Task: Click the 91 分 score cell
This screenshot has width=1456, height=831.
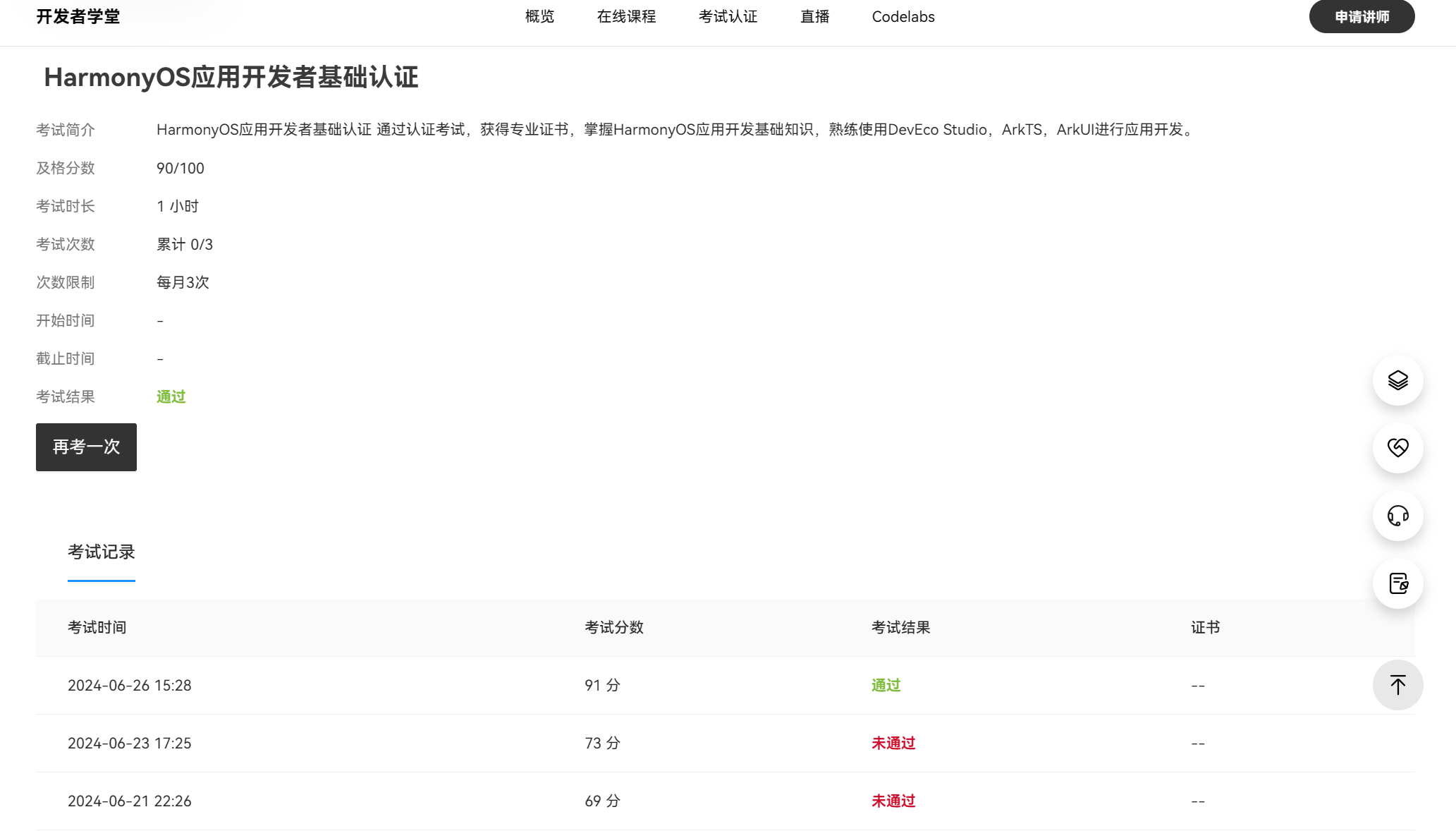Action: point(603,685)
